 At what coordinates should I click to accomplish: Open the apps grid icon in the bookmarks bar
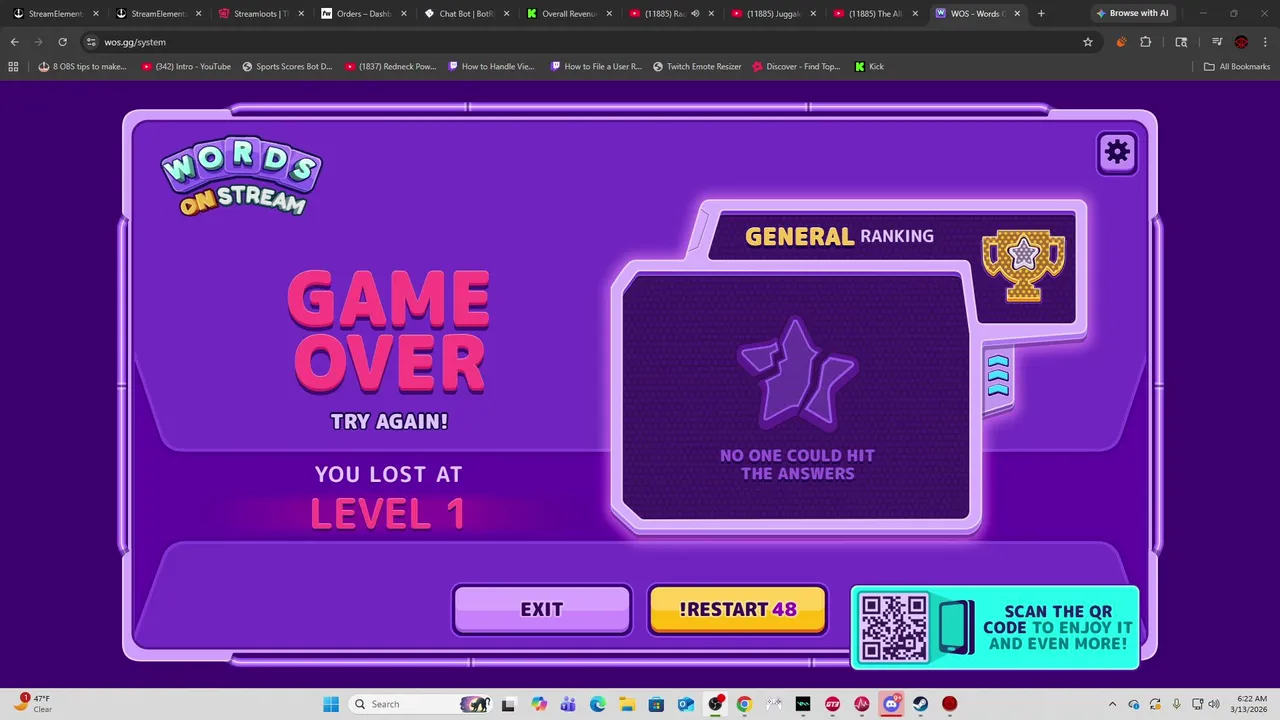(13, 67)
